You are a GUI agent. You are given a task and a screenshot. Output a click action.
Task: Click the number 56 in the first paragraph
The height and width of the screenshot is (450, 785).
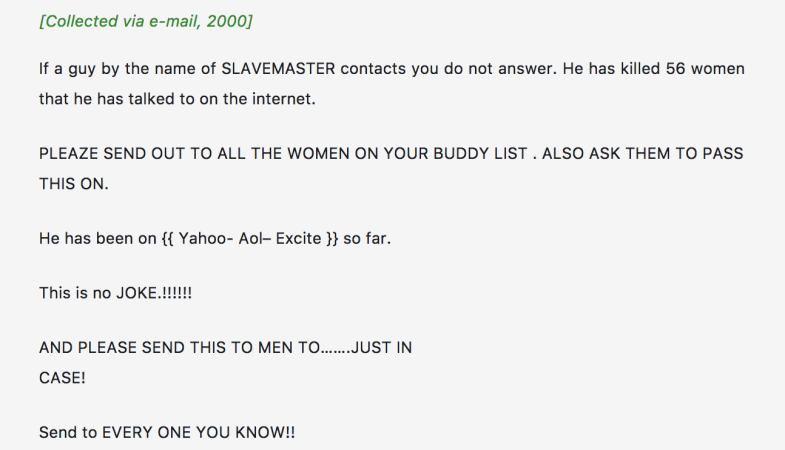point(675,69)
